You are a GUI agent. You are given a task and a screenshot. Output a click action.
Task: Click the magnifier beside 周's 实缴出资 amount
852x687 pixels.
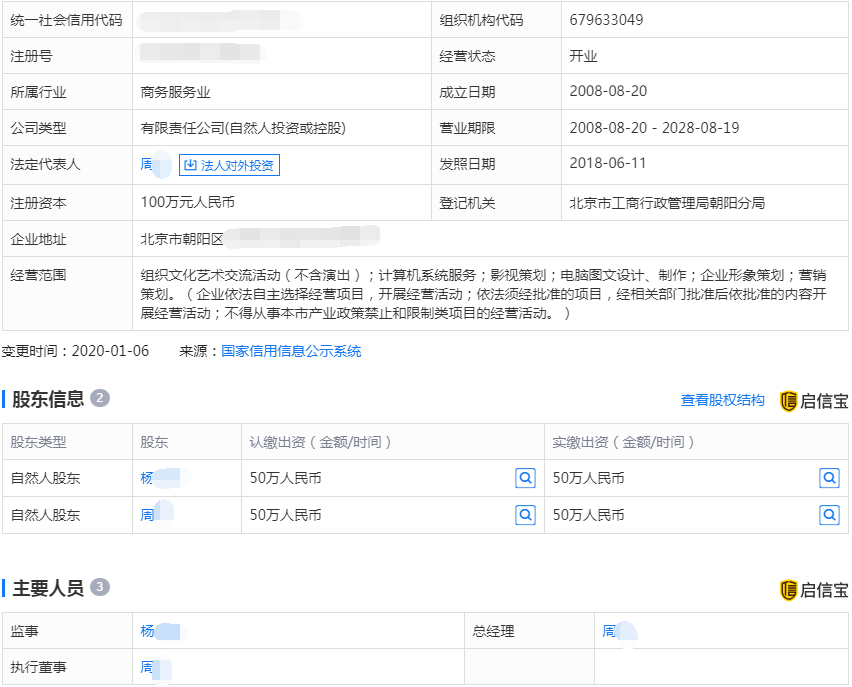coord(828,515)
